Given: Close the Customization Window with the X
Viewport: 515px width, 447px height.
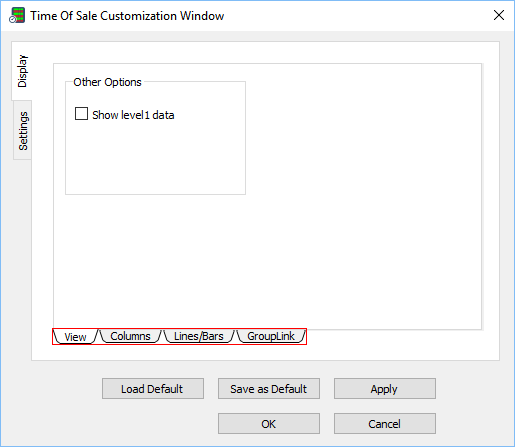Looking at the screenshot, I should coord(499,15).
